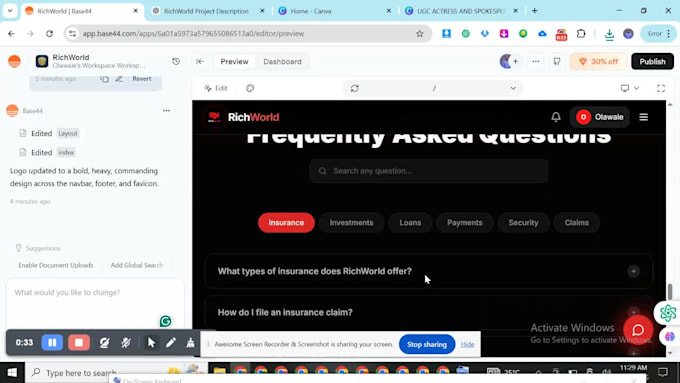The width and height of the screenshot is (680, 383).
Task: Switch to the Home - Canva browser tab
Action: pos(334,11)
